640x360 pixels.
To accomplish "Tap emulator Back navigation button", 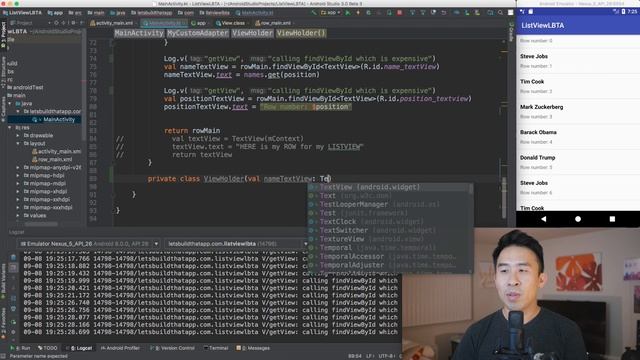I will (544, 219).
